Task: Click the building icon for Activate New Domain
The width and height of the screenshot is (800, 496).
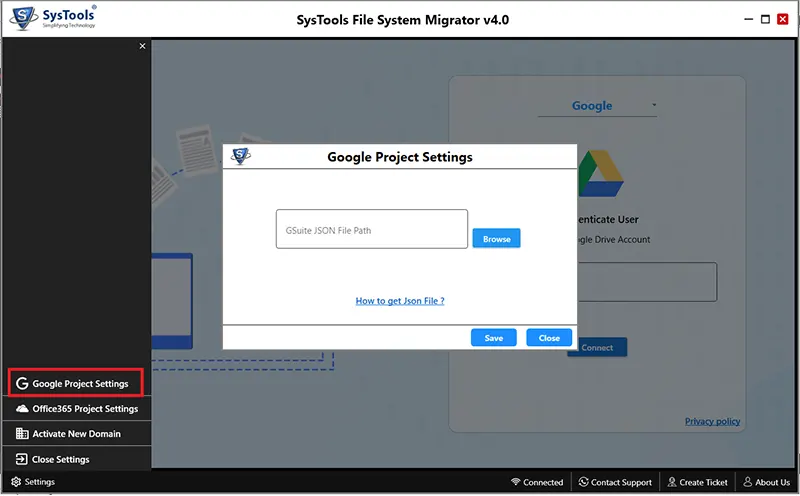Action: [x=22, y=434]
